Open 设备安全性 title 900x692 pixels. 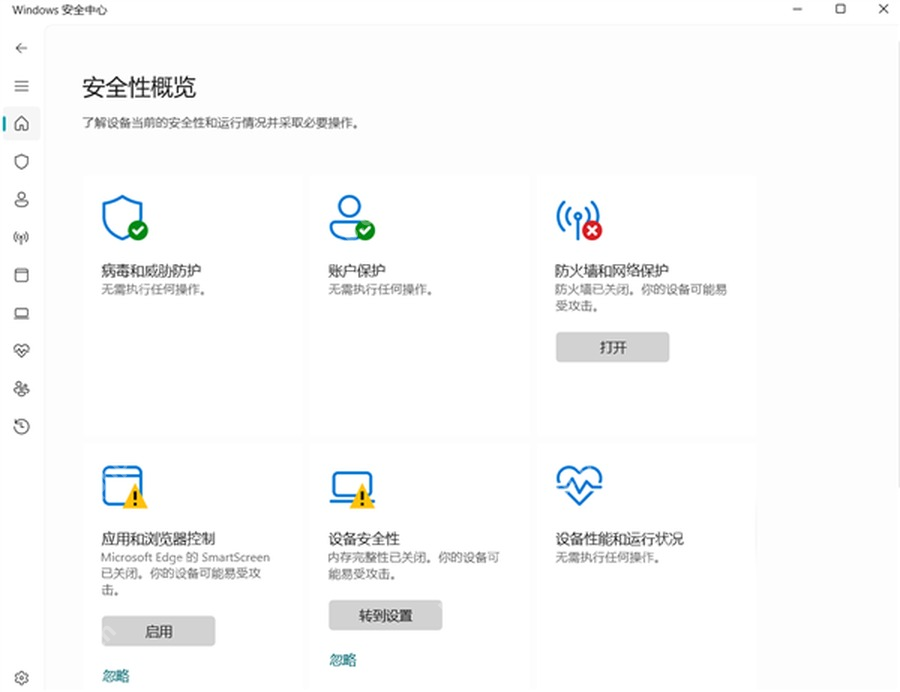click(x=364, y=539)
